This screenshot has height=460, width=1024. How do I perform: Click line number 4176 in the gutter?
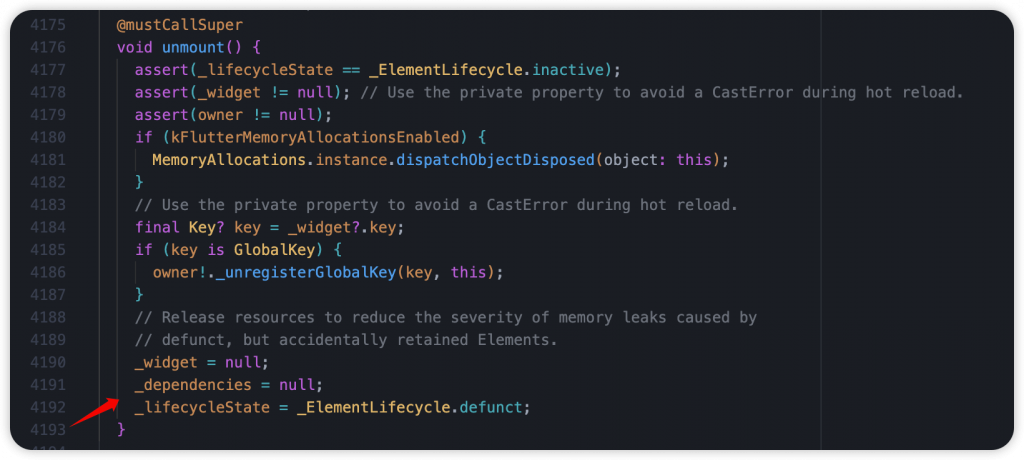point(48,47)
